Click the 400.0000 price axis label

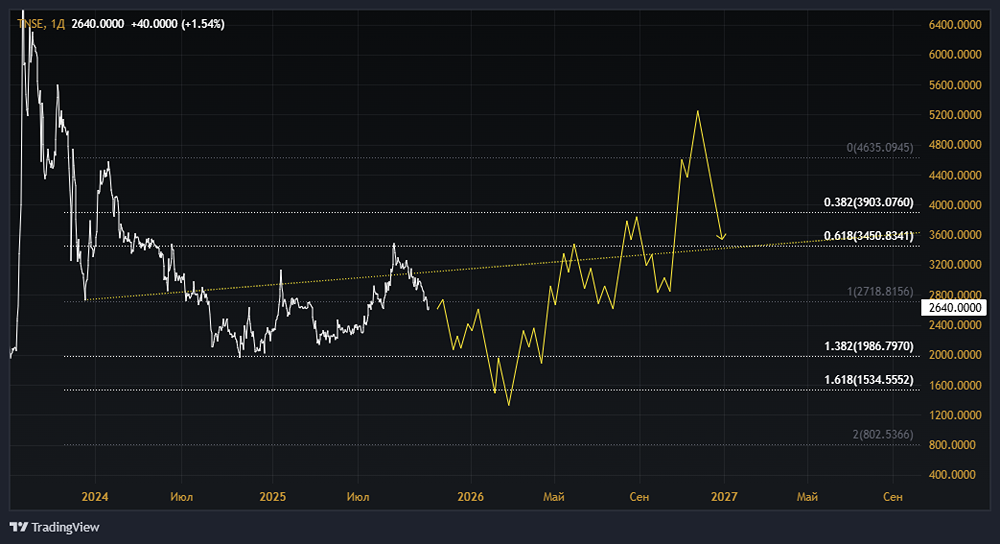click(952, 474)
